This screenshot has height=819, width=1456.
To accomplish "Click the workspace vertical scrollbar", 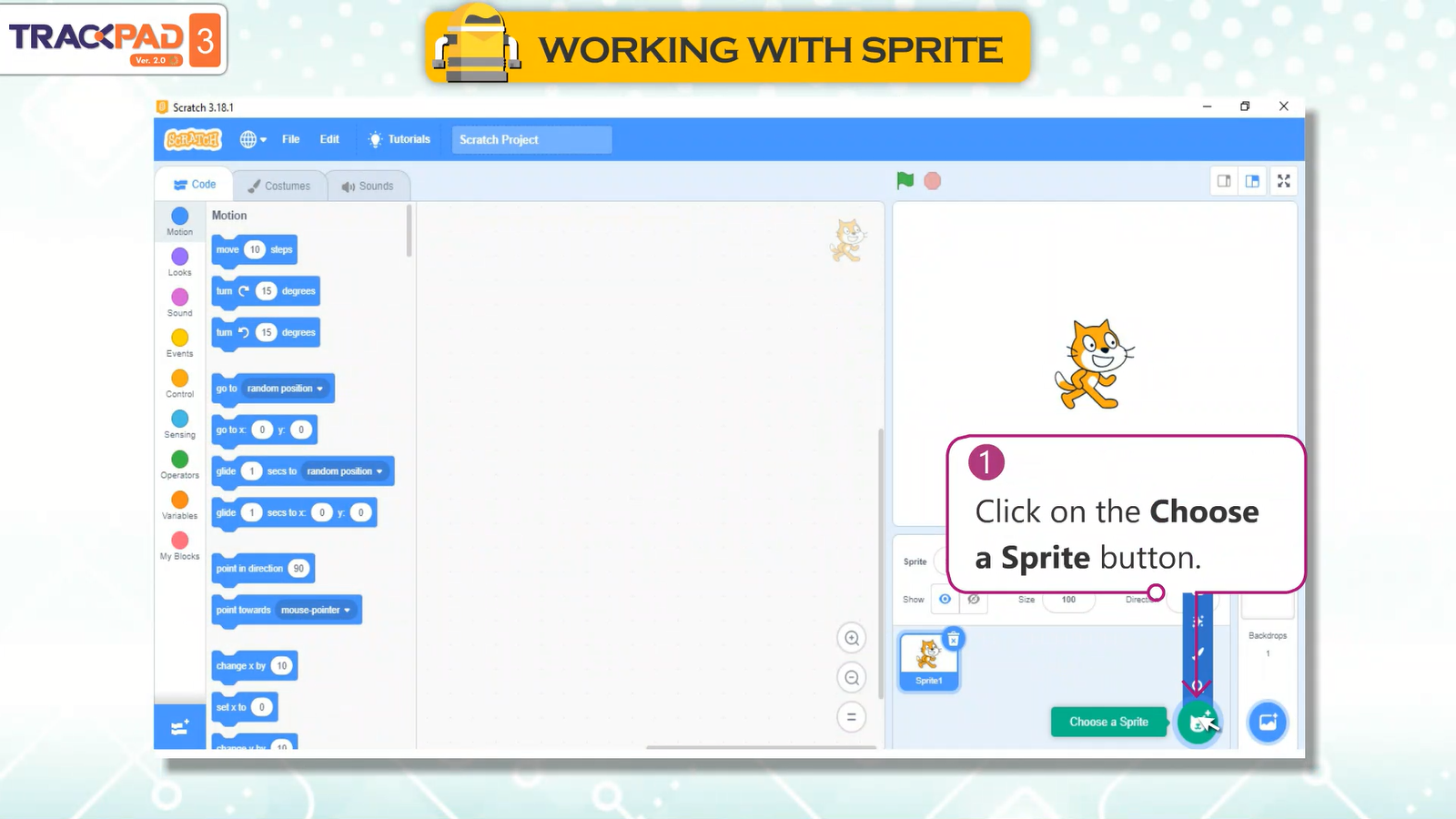I will (880, 564).
